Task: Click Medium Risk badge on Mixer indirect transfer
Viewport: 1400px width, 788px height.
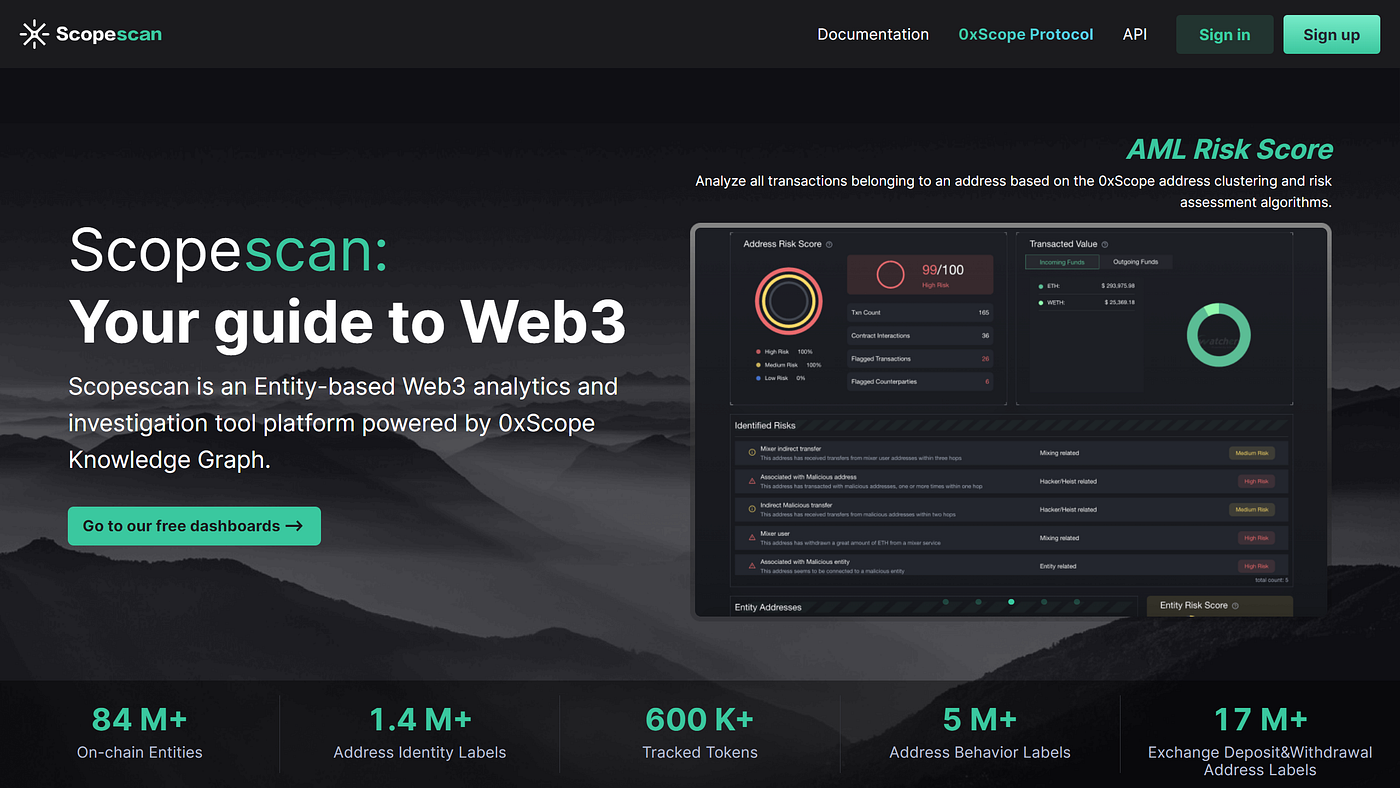Action: tap(1252, 453)
